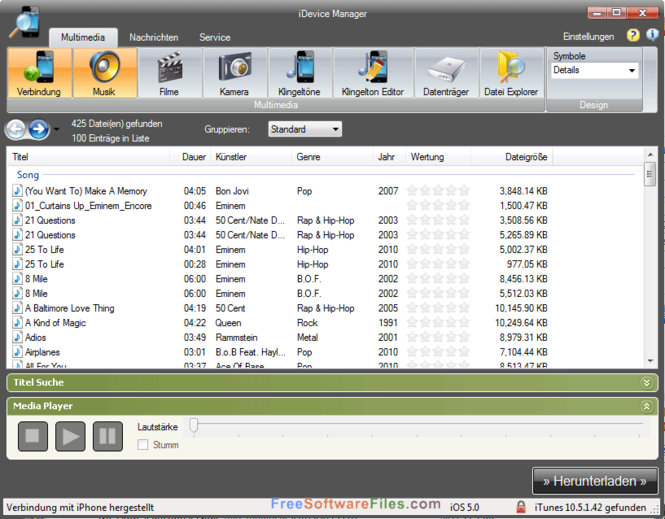
Task: Click music note icon of A Baltimore Love Thing
Action: coord(17,308)
